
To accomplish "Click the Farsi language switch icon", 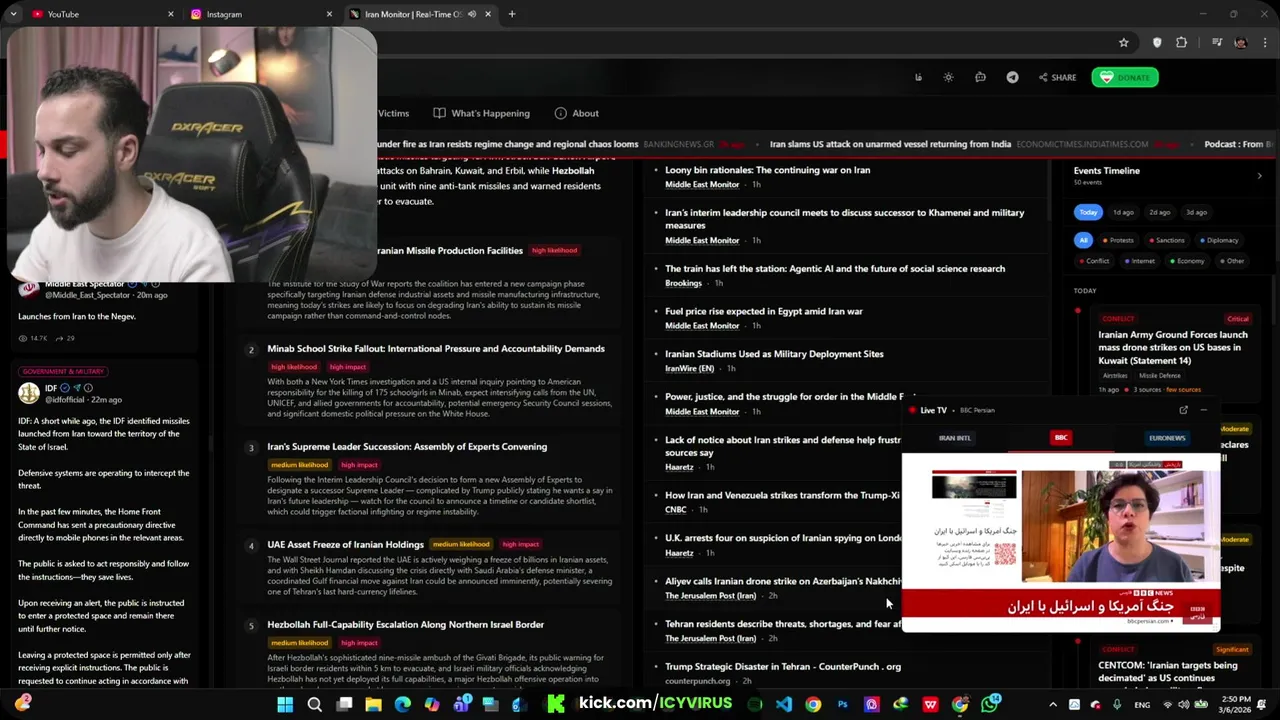I will click(918, 78).
